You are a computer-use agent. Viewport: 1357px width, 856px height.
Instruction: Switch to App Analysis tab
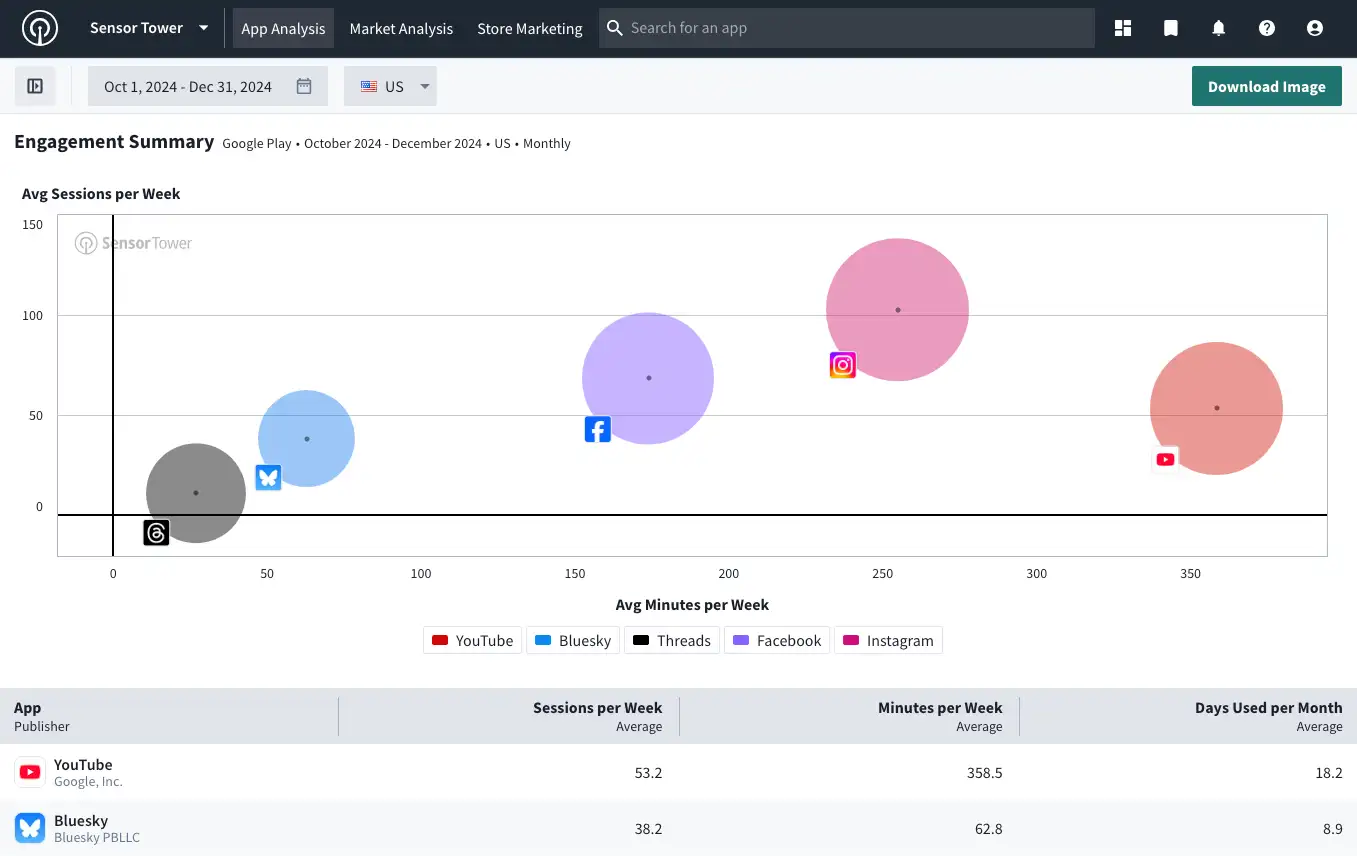[283, 28]
